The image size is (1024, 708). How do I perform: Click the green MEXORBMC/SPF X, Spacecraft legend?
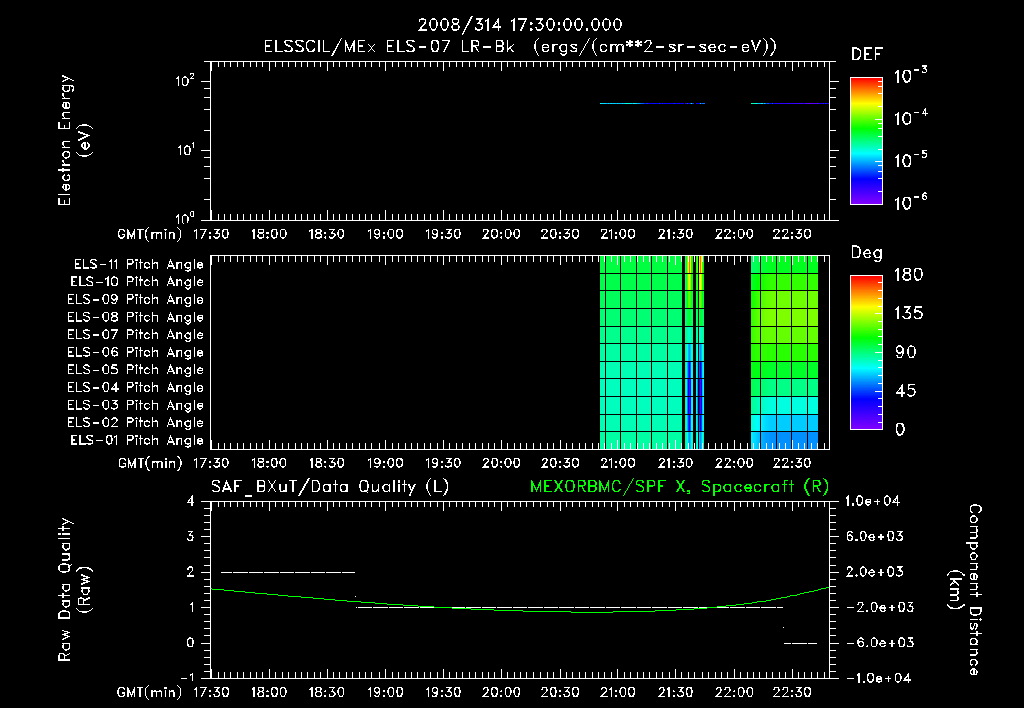pos(679,487)
